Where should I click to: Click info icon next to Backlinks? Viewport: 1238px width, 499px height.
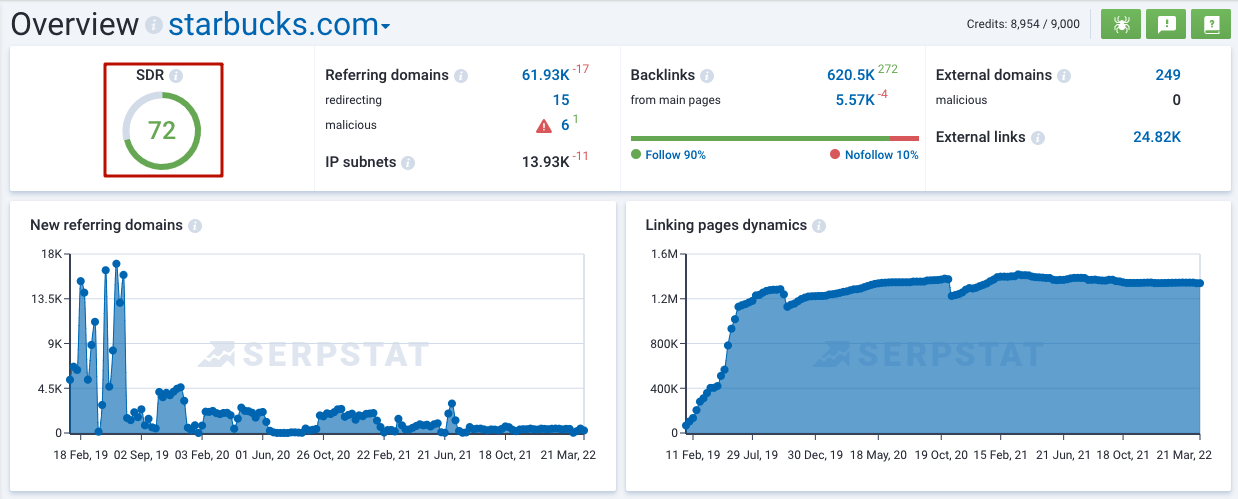(x=707, y=76)
